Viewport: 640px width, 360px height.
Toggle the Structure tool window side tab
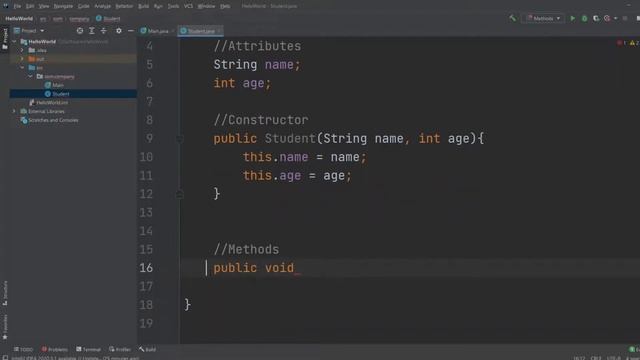[5, 293]
